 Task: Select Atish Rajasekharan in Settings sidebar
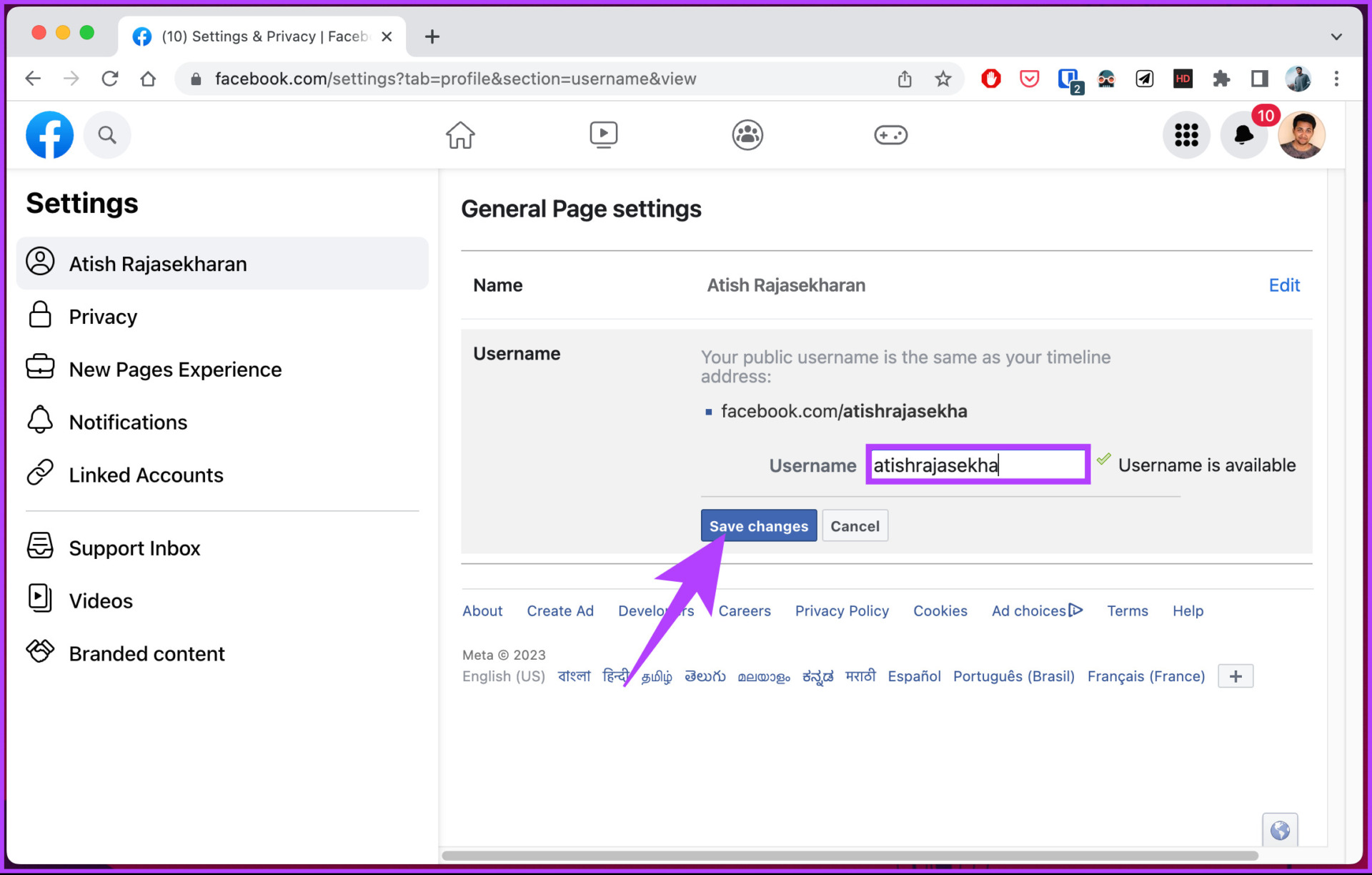[222, 264]
